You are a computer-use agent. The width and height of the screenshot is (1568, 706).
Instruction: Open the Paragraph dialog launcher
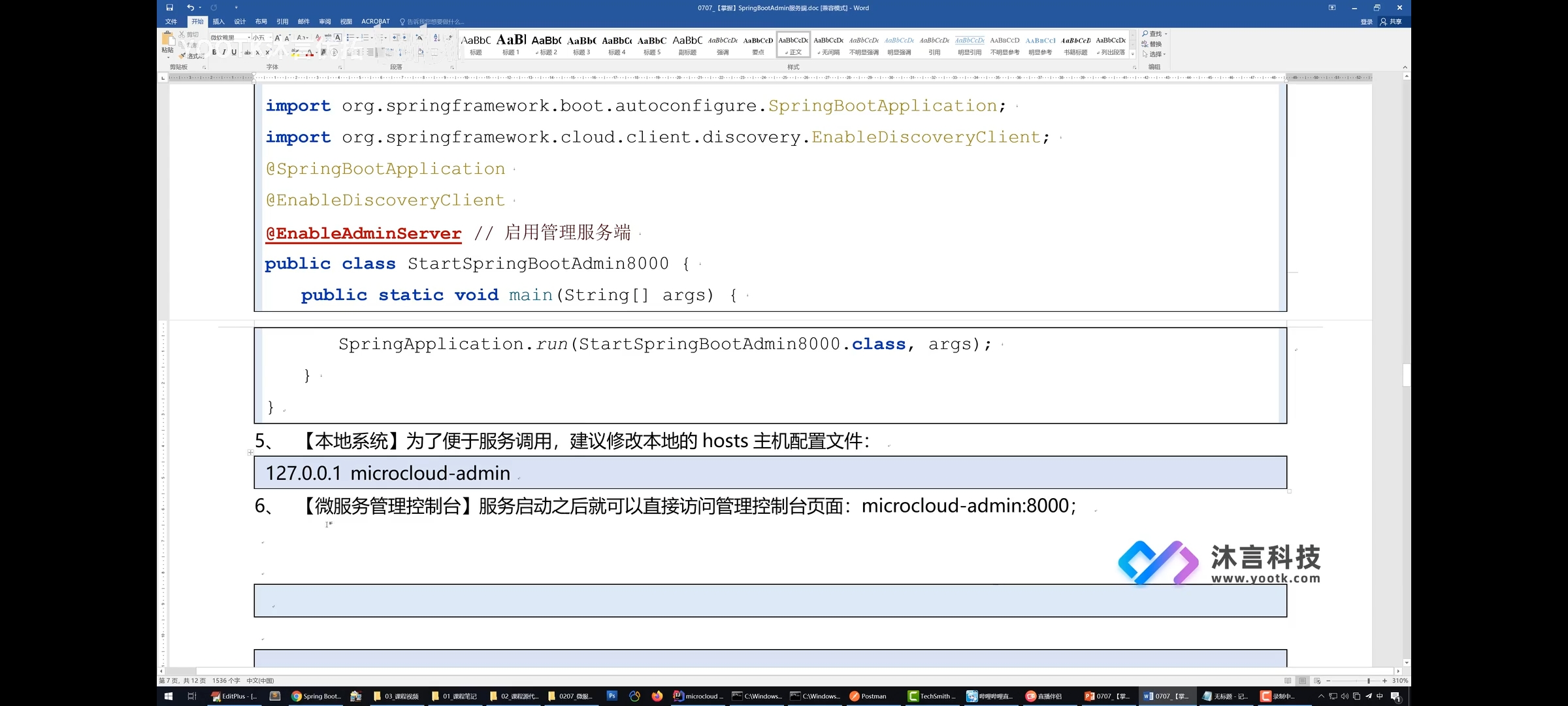click(x=452, y=67)
